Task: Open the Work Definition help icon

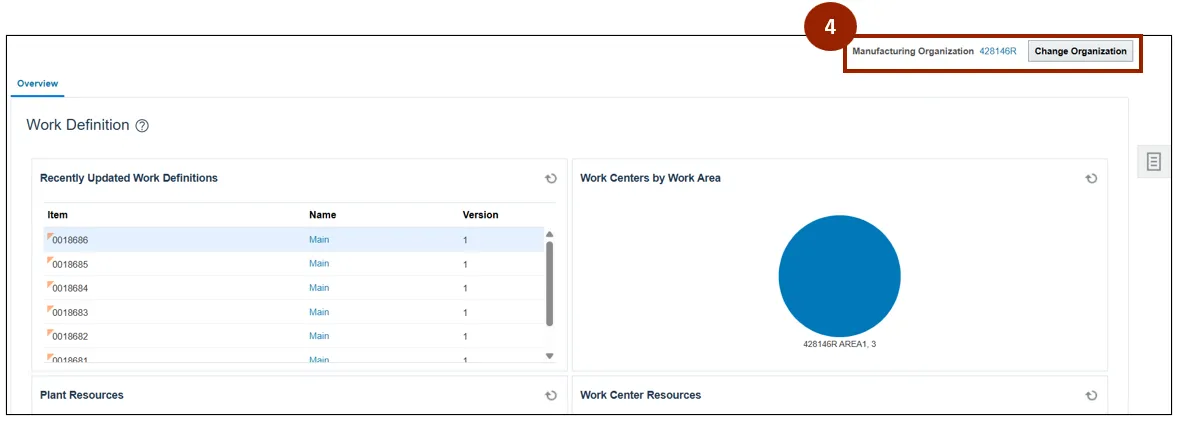Action: click(x=142, y=126)
